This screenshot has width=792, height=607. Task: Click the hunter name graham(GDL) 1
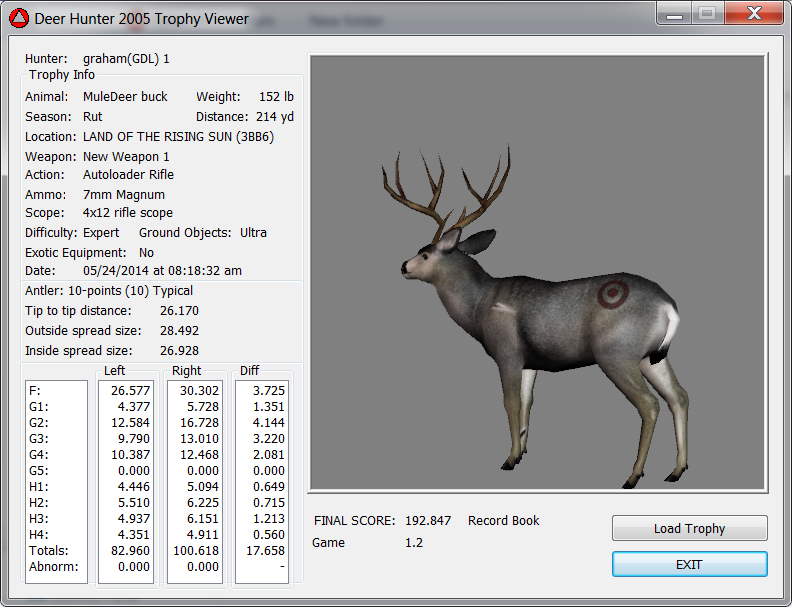(126, 59)
